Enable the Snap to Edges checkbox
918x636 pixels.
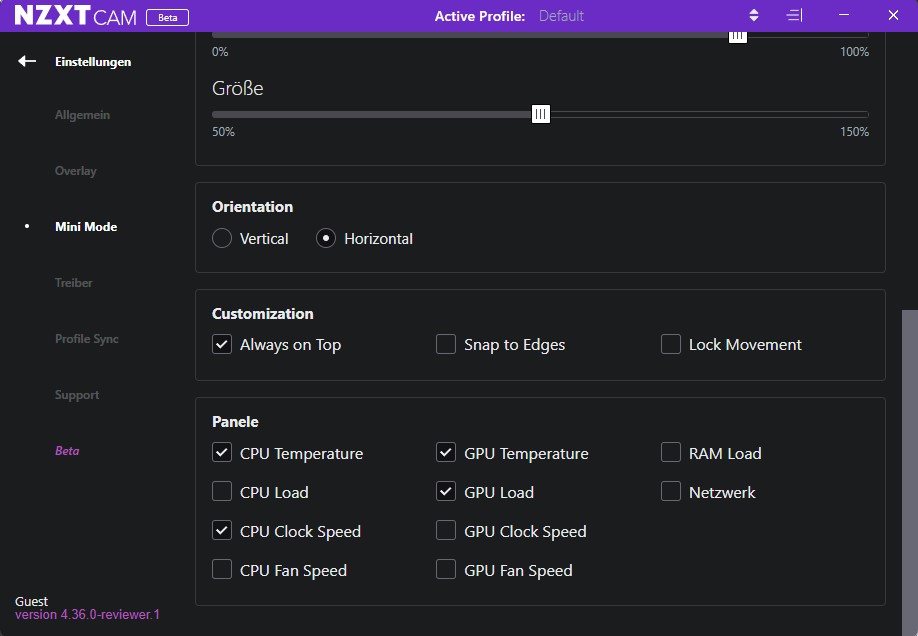point(446,344)
